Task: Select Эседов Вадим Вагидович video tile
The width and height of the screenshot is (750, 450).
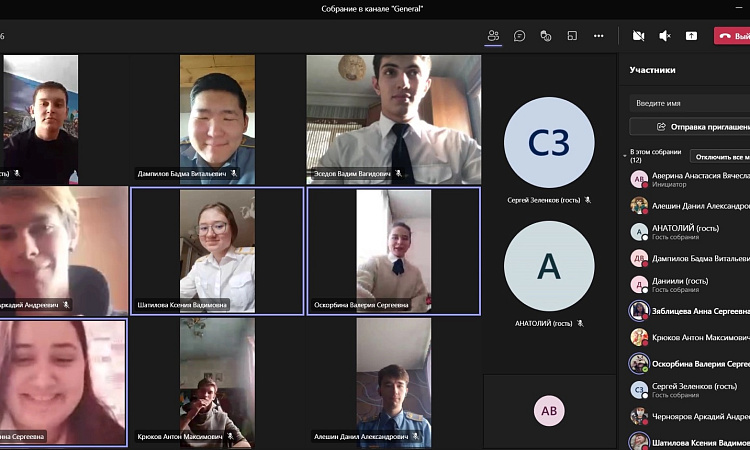Action: 393,119
